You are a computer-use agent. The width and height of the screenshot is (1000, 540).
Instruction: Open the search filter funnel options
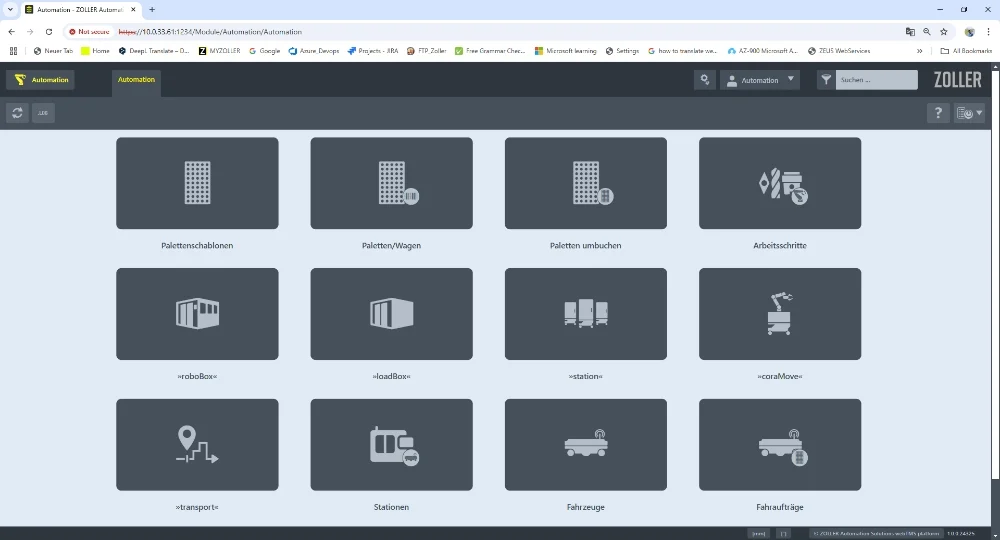825,80
